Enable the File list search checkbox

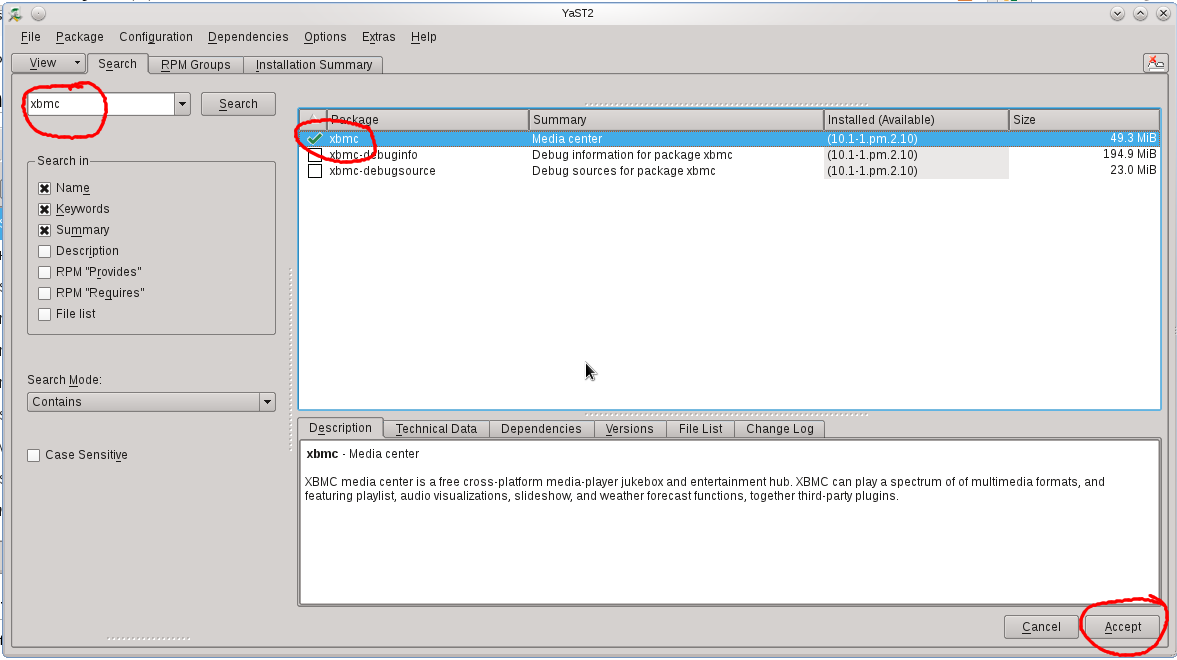coord(44,315)
